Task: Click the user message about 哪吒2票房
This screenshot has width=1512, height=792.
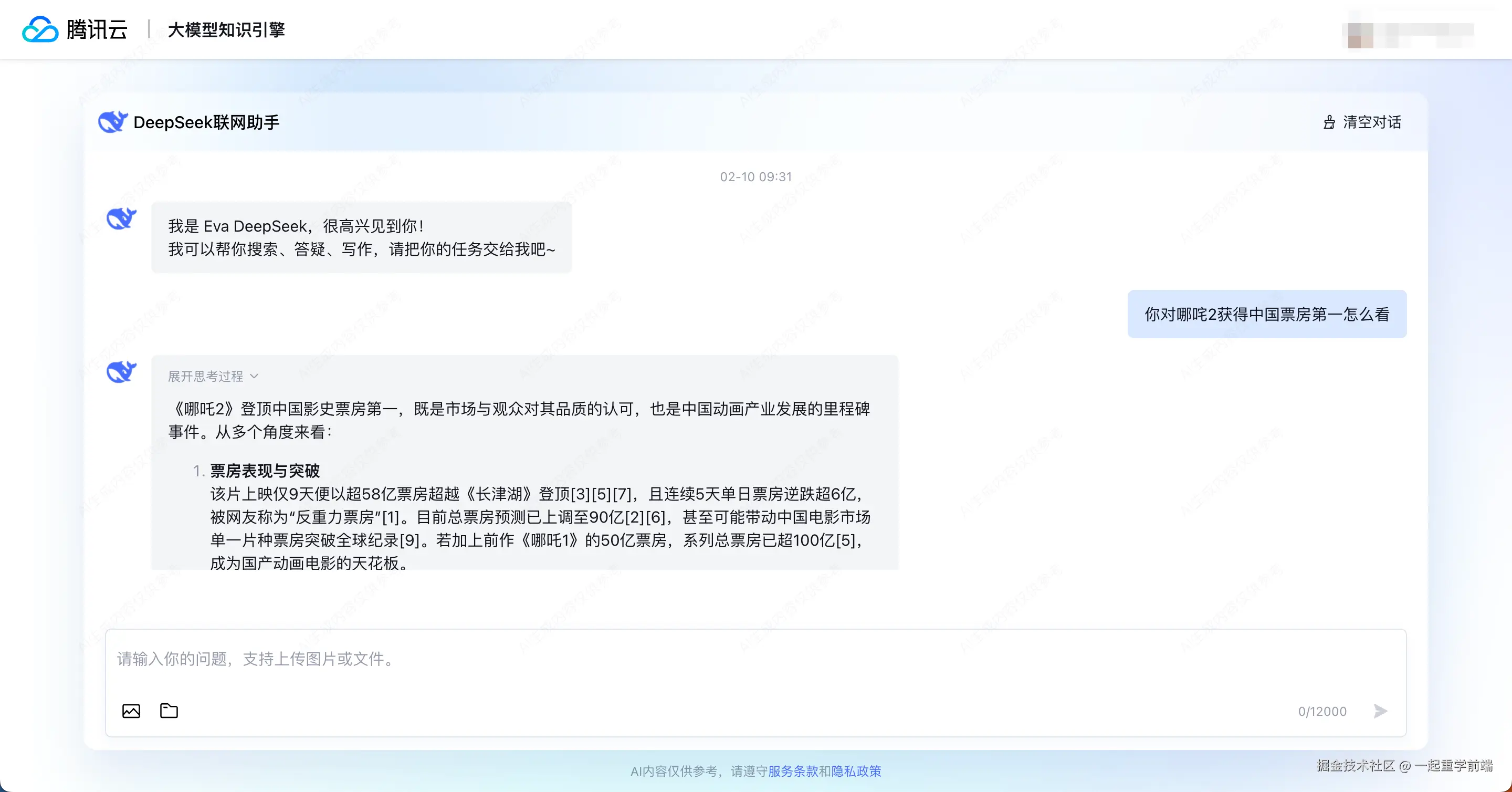Action: click(x=1267, y=314)
